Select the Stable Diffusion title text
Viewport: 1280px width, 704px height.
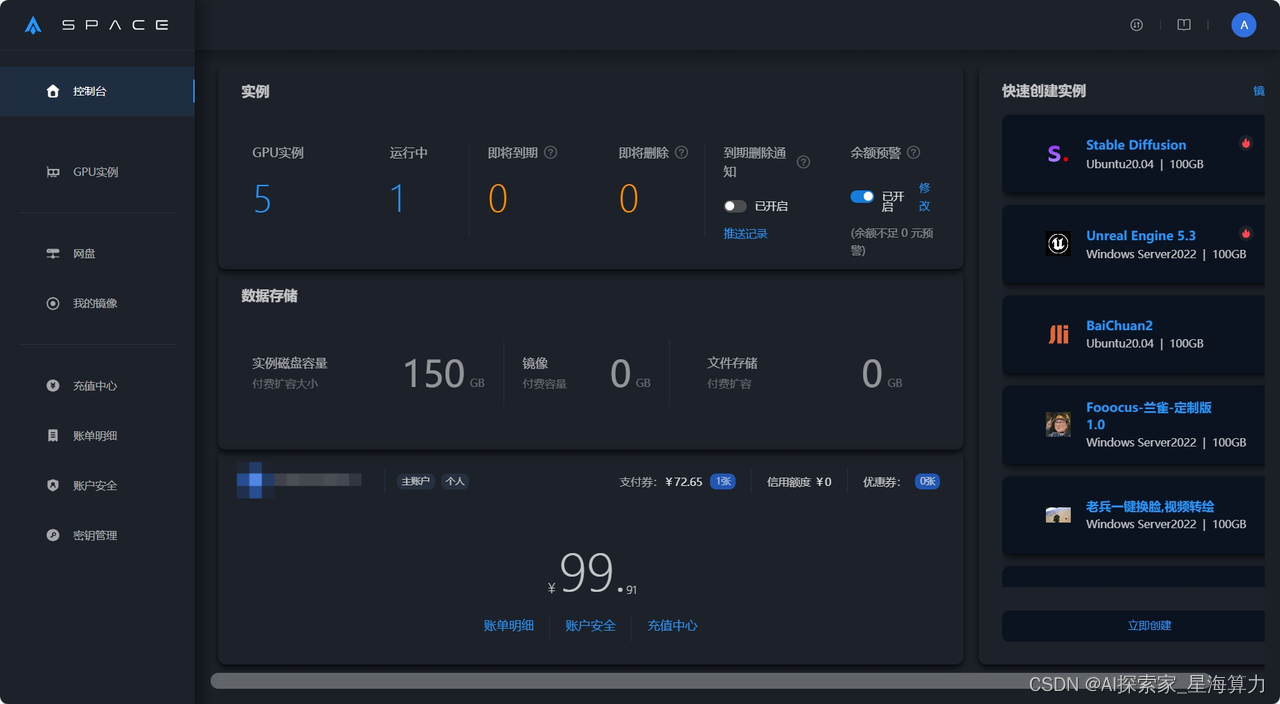pos(1136,145)
